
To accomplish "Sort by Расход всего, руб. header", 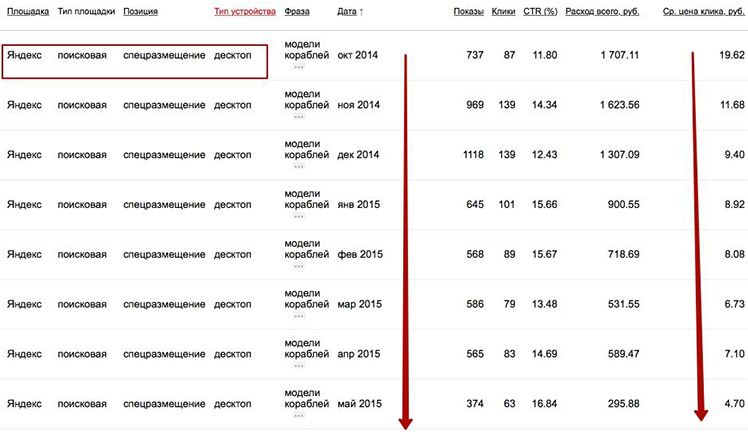I will click(602, 11).
